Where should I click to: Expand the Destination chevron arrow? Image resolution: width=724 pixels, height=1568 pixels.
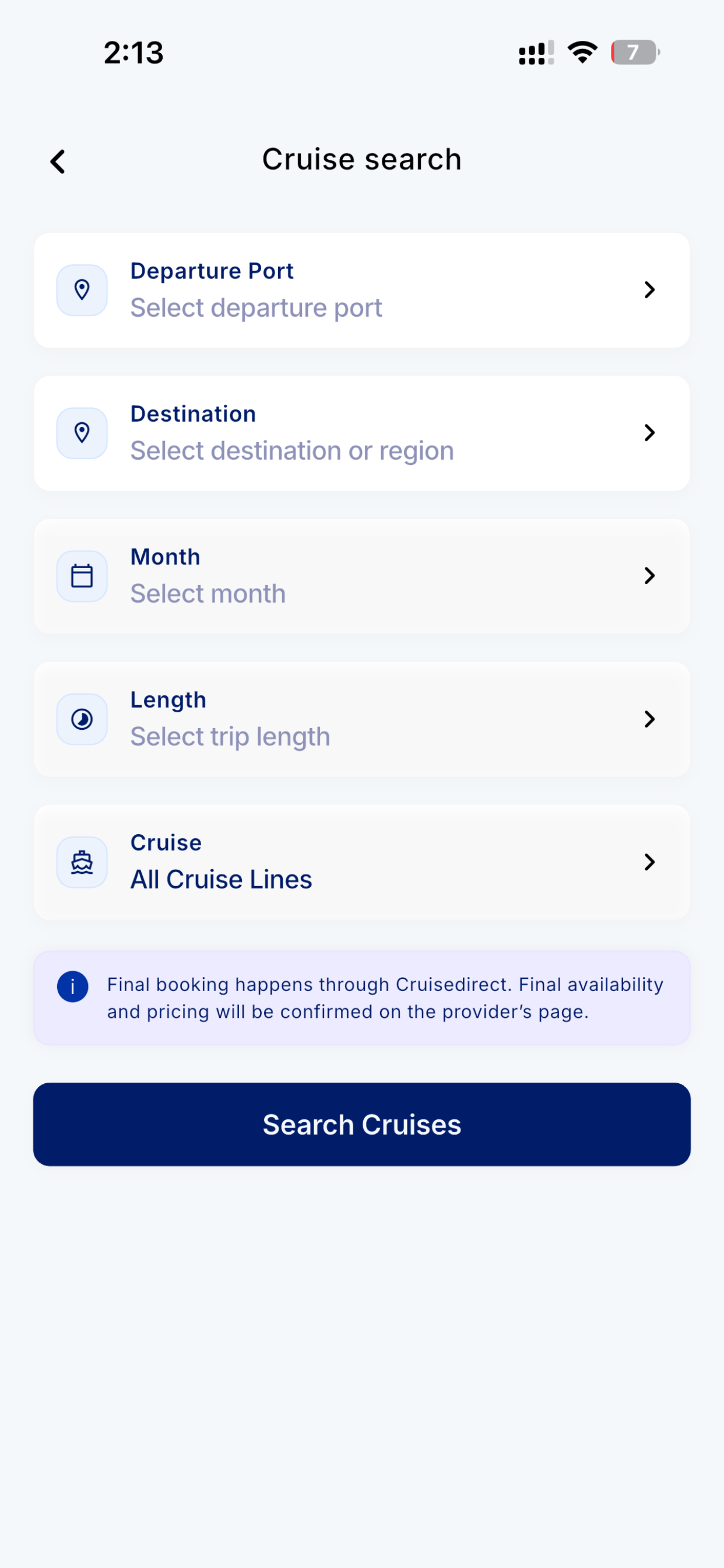pyautogui.click(x=650, y=433)
